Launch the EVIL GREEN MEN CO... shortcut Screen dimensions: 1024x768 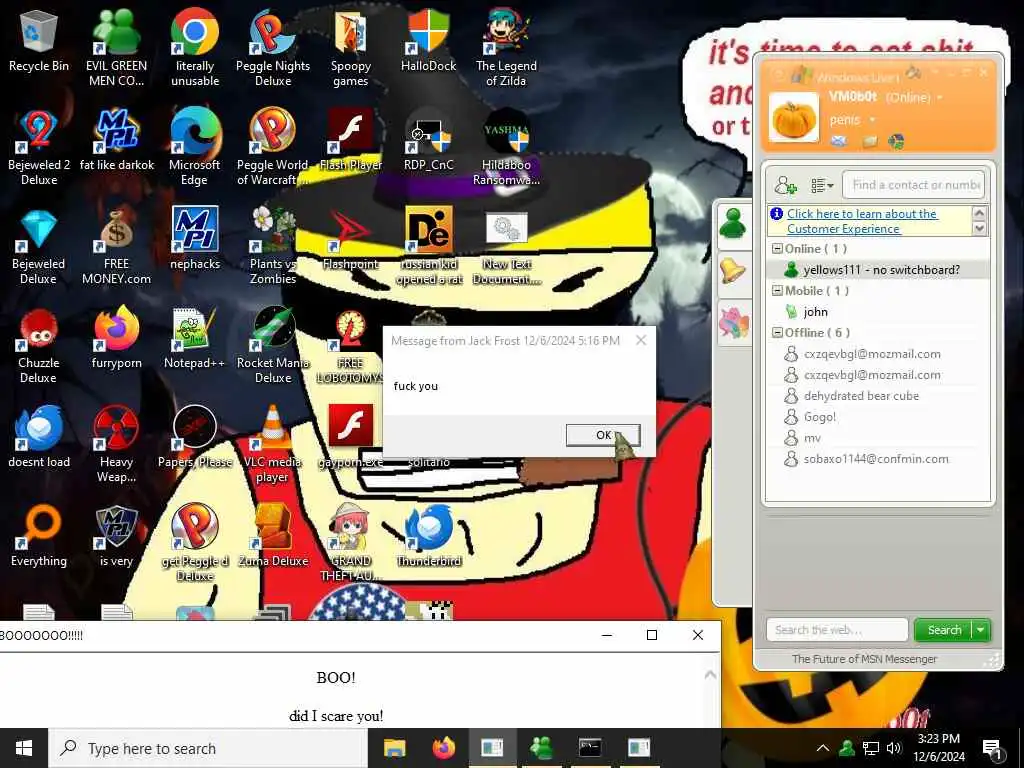[x=116, y=49]
